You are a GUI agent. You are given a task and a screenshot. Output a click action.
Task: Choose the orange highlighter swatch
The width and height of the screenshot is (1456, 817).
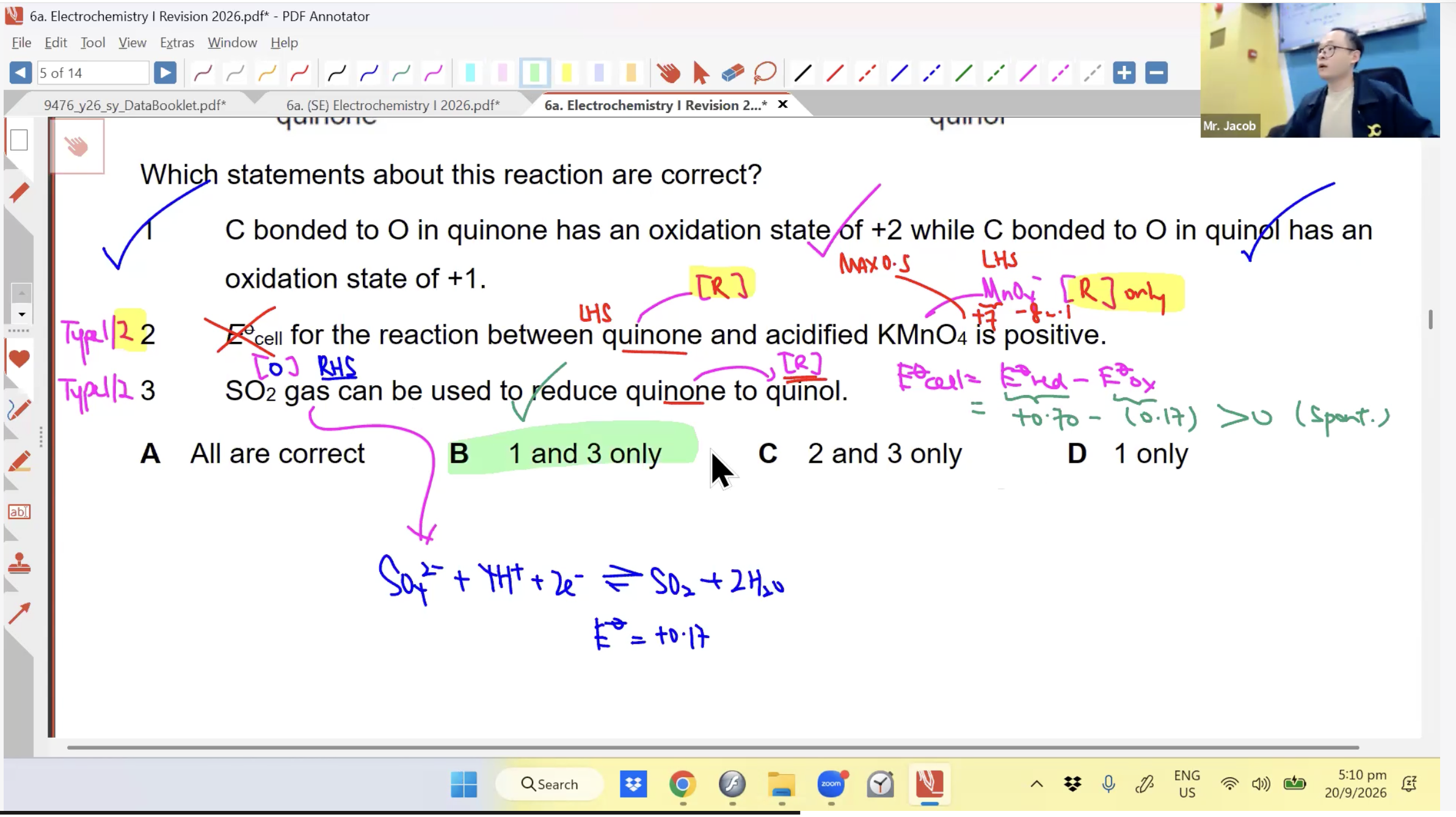click(x=631, y=73)
